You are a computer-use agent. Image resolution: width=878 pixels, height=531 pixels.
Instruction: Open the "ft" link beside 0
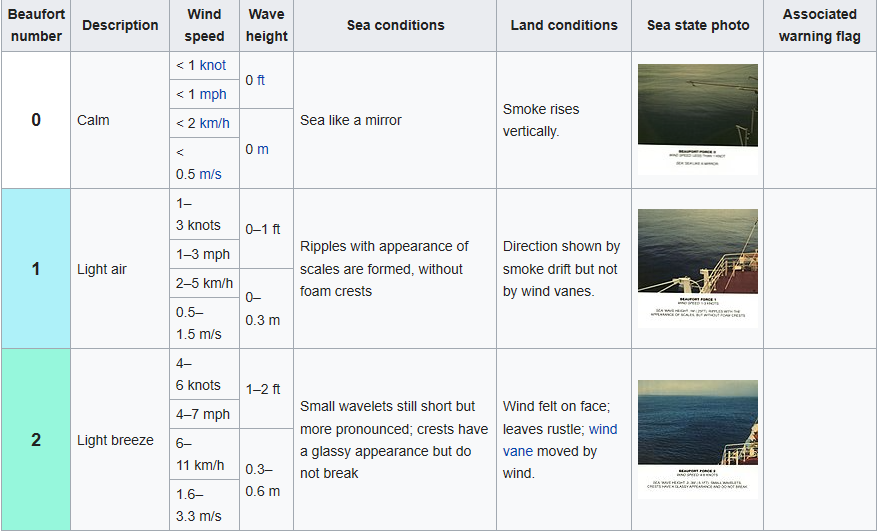[x=260, y=79]
